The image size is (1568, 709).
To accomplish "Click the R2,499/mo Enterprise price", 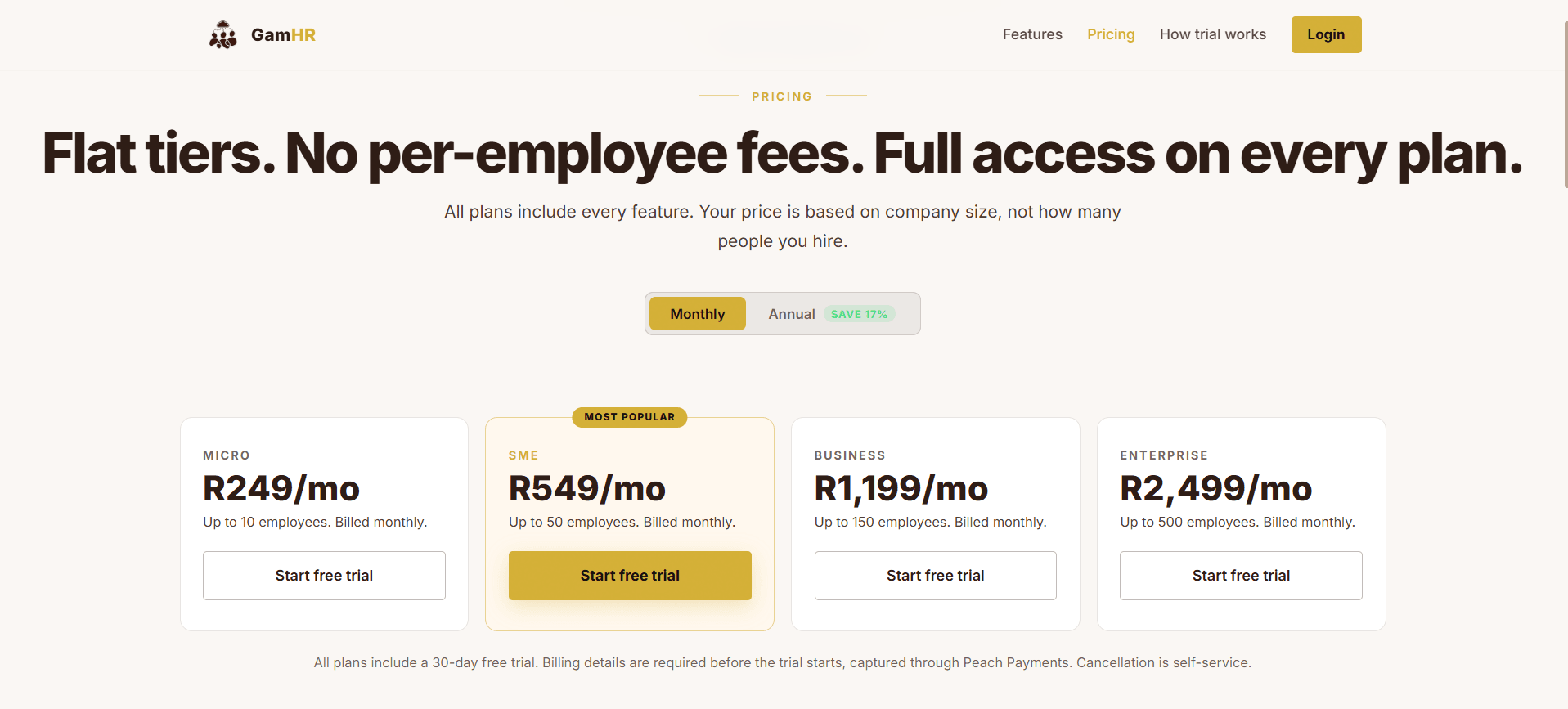I will coord(1215,488).
